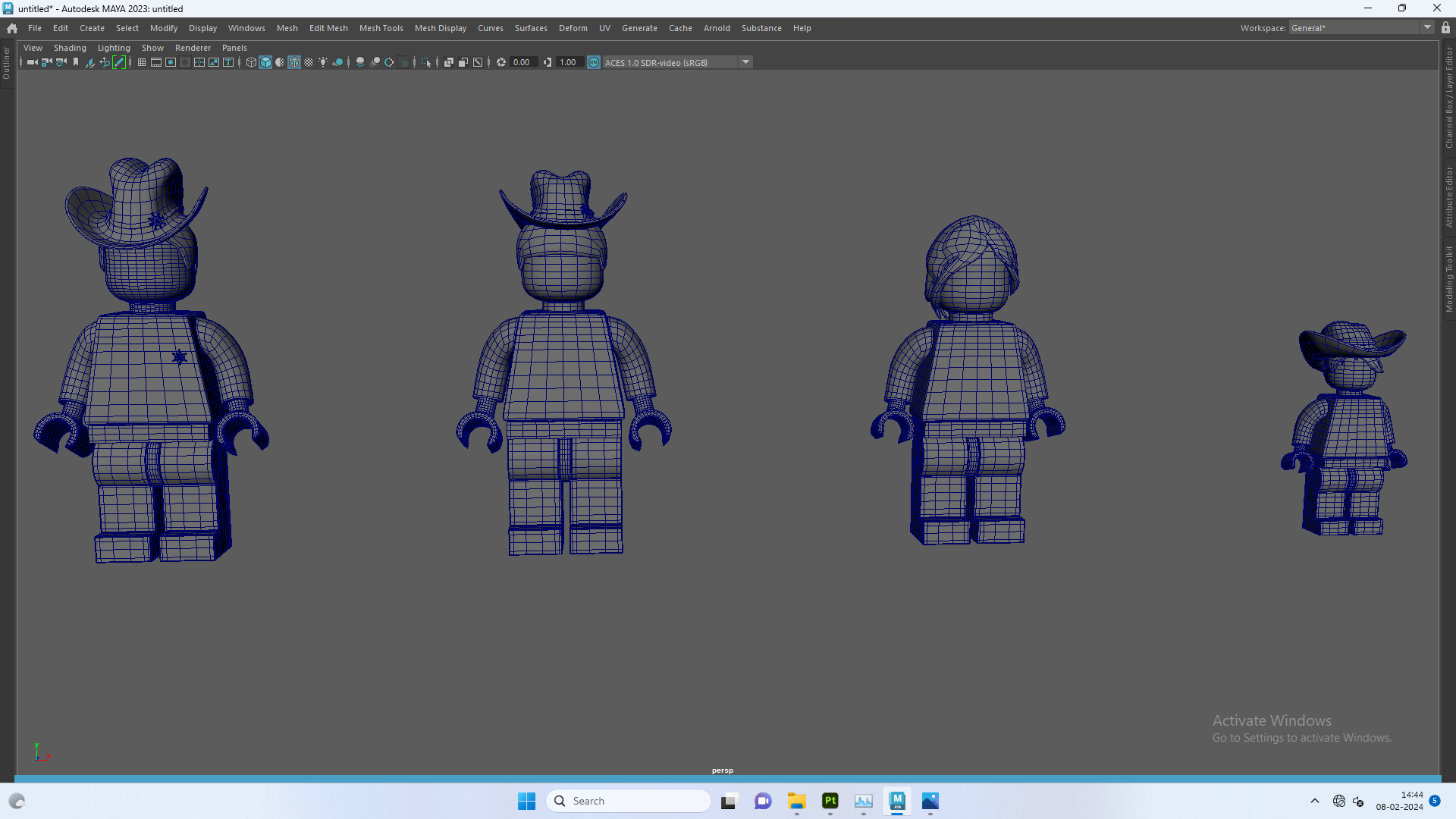Screen dimensions: 1456x819
Task: Toggle Shadows icon
Action: click(x=337, y=62)
